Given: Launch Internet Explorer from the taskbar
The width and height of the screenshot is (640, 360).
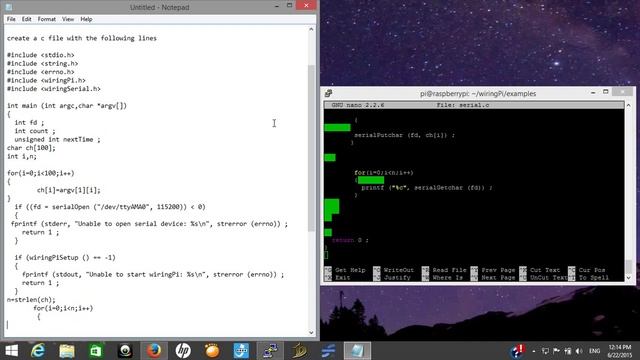Looking at the screenshot, I should [x=38, y=351].
